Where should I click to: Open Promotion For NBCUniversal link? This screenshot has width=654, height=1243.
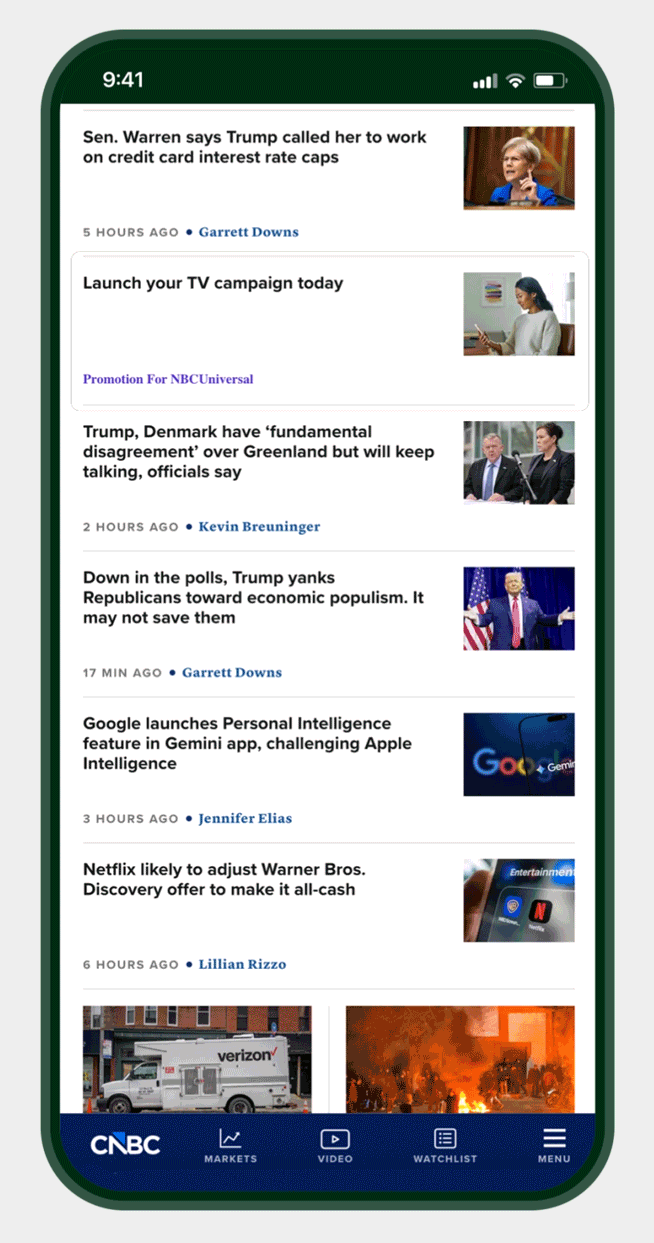(x=168, y=380)
